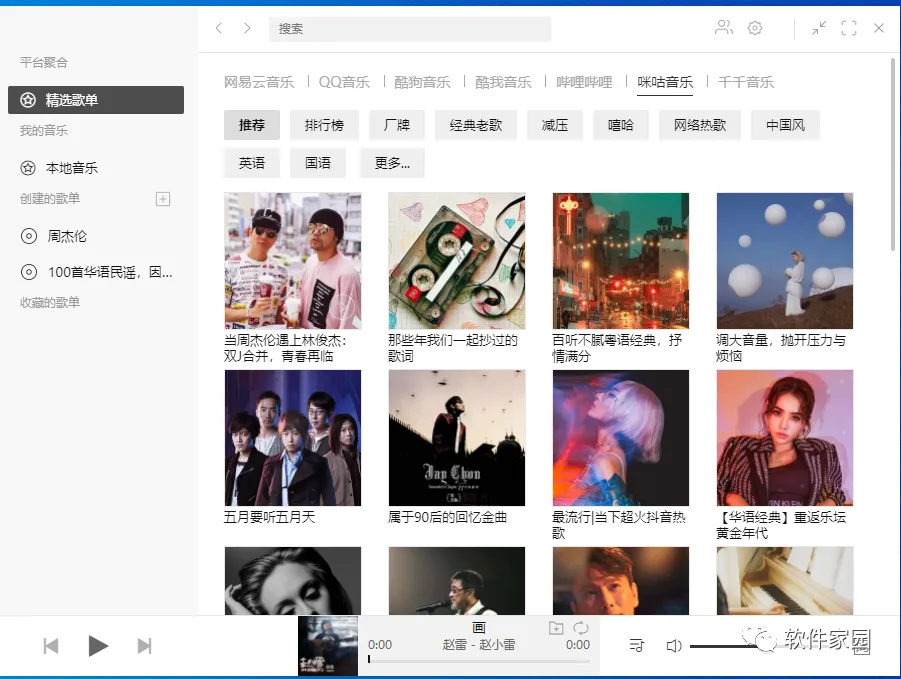Viewport: 901px width, 679px height.
Task: Open playlist cover 调大音量,抛开压力与烦恼
Action: pos(785,261)
